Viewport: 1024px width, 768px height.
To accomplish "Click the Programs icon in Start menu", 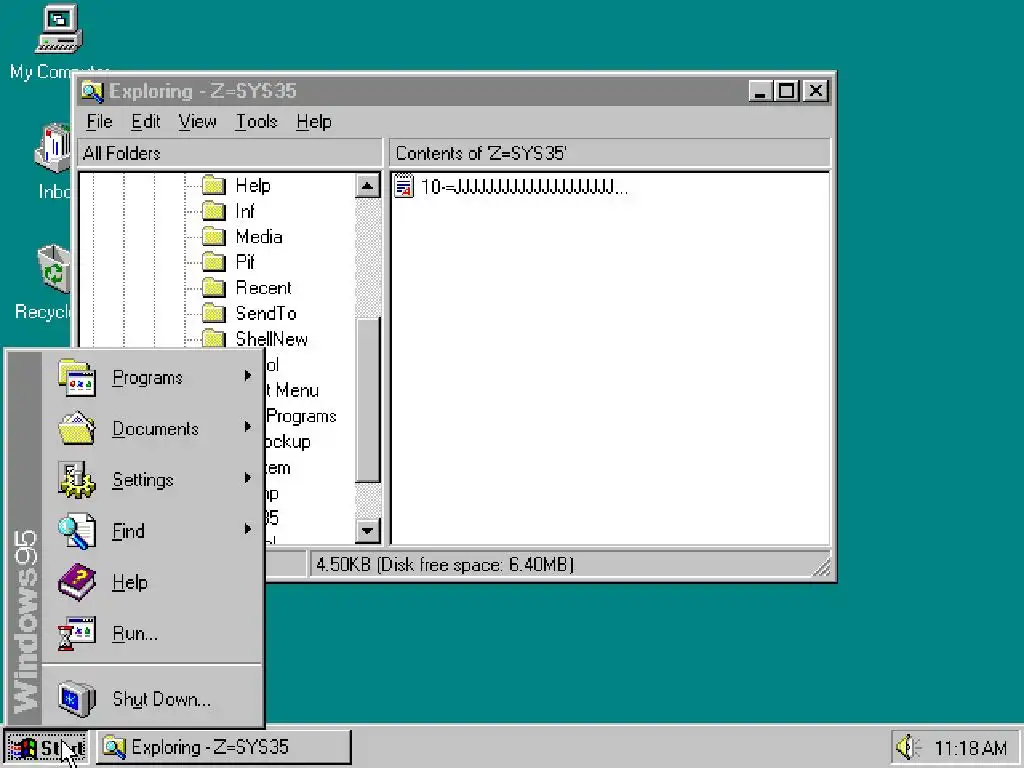I will (x=77, y=377).
